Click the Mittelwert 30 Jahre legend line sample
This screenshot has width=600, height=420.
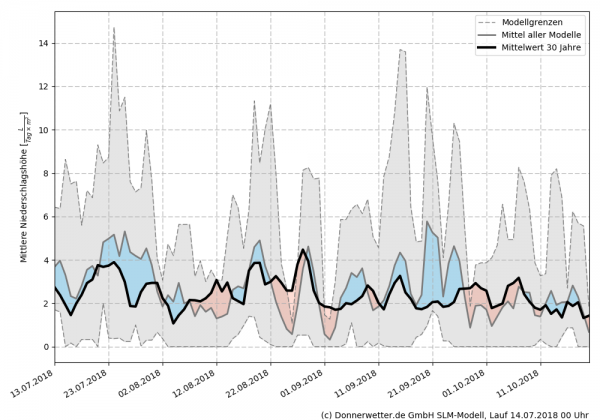coord(489,45)
